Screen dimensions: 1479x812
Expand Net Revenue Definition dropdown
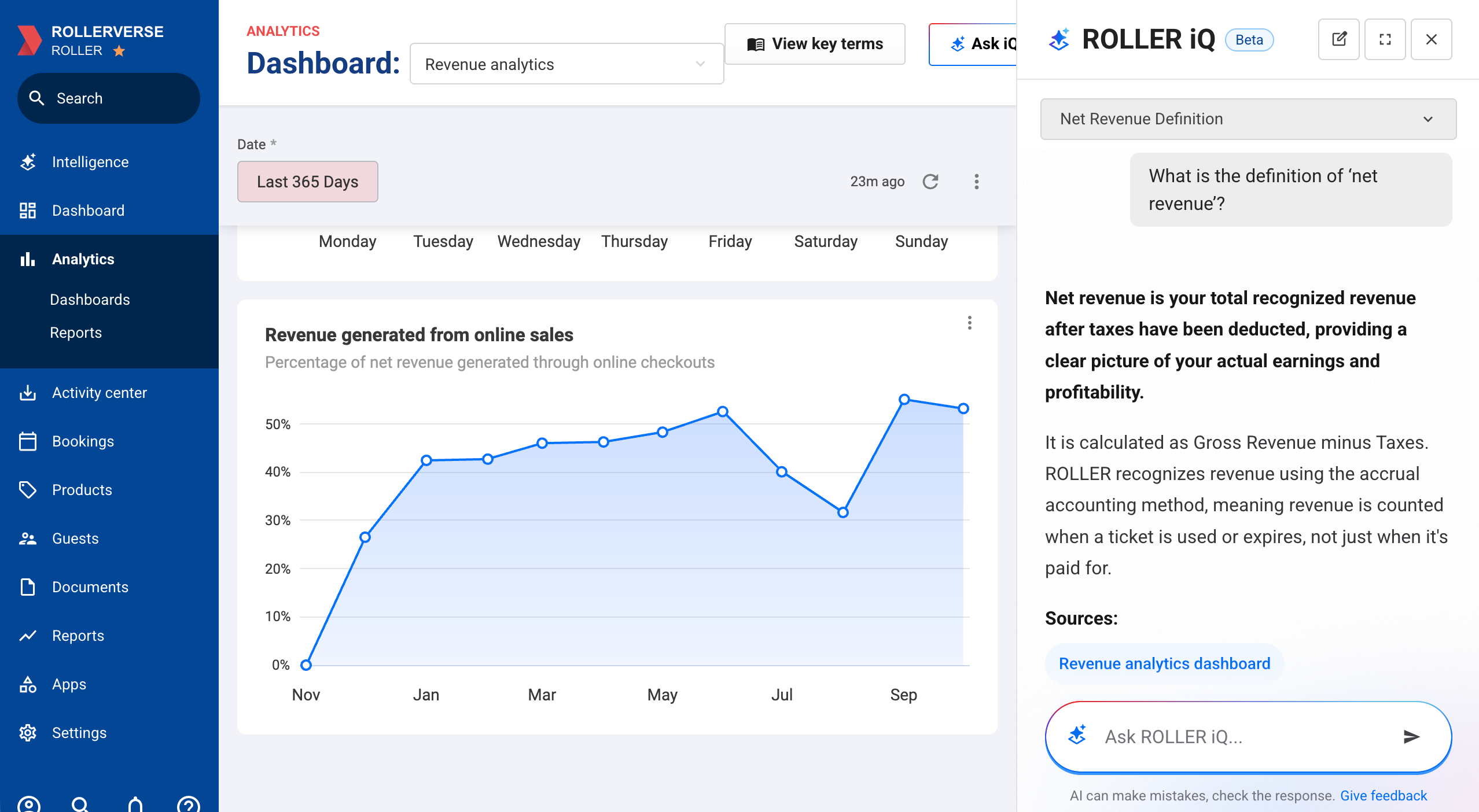pyautogui.click(x=1248, y=119)
